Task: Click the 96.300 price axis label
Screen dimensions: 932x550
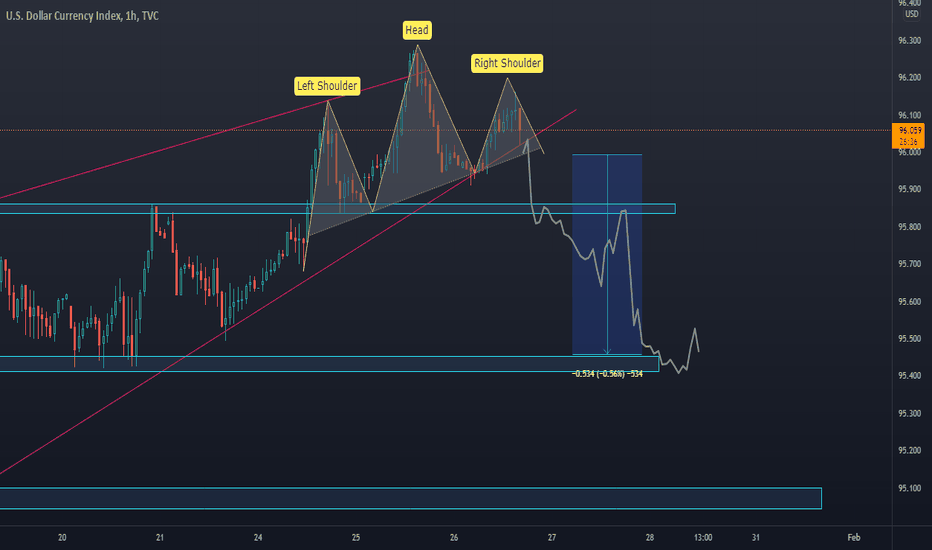Action: click(x=909, y=40)
